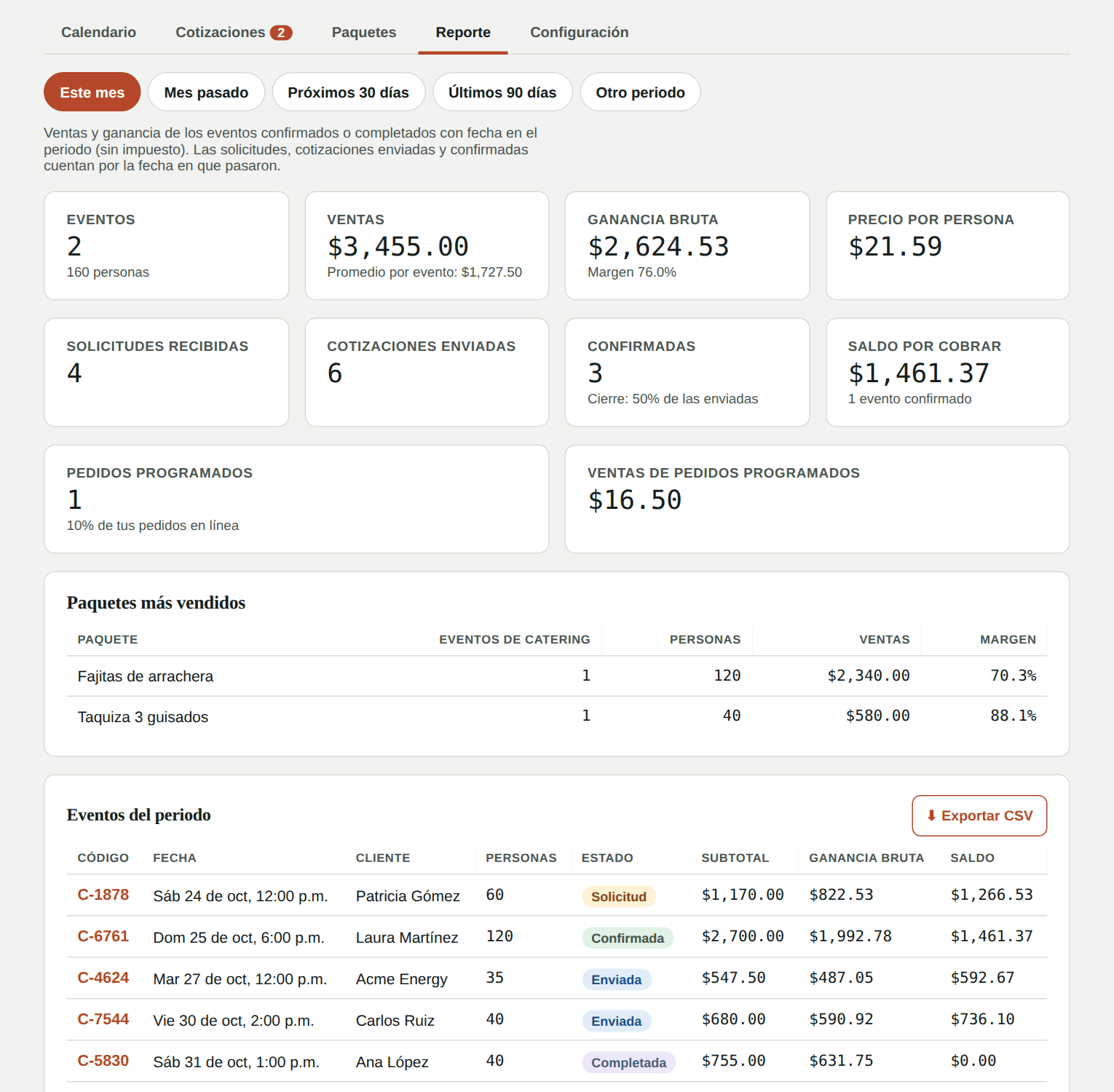Image resolution: width=1114 pixels, height=1092 pixels.
Task: Go to the Configuración tab
Action: (580, 32)
